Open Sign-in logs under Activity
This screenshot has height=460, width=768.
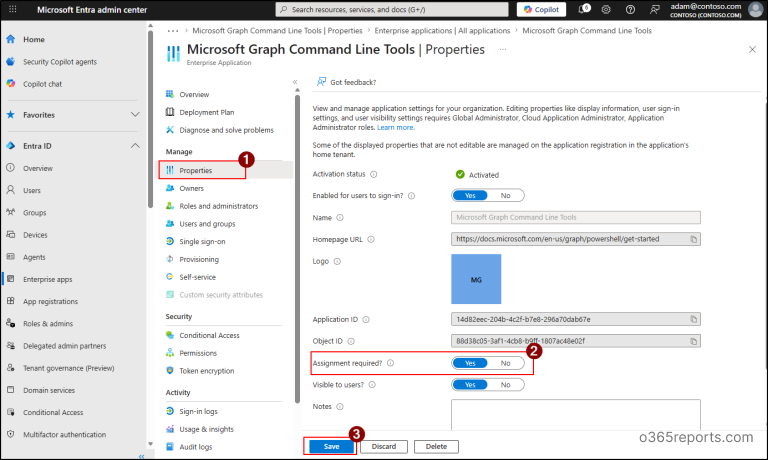pyautogui.click(x=198, y=411)
